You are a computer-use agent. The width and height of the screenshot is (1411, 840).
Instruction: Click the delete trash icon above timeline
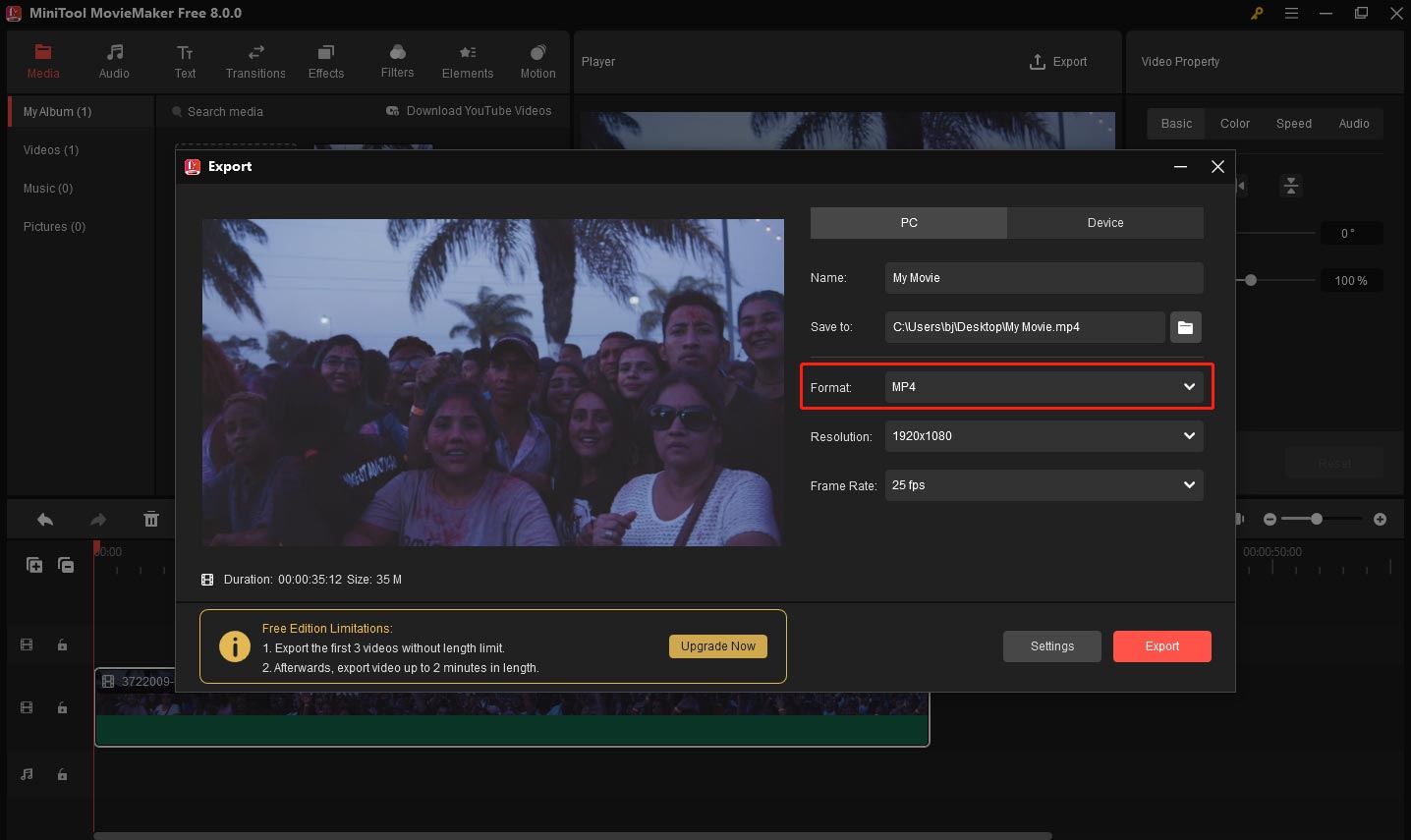[151, 520]
